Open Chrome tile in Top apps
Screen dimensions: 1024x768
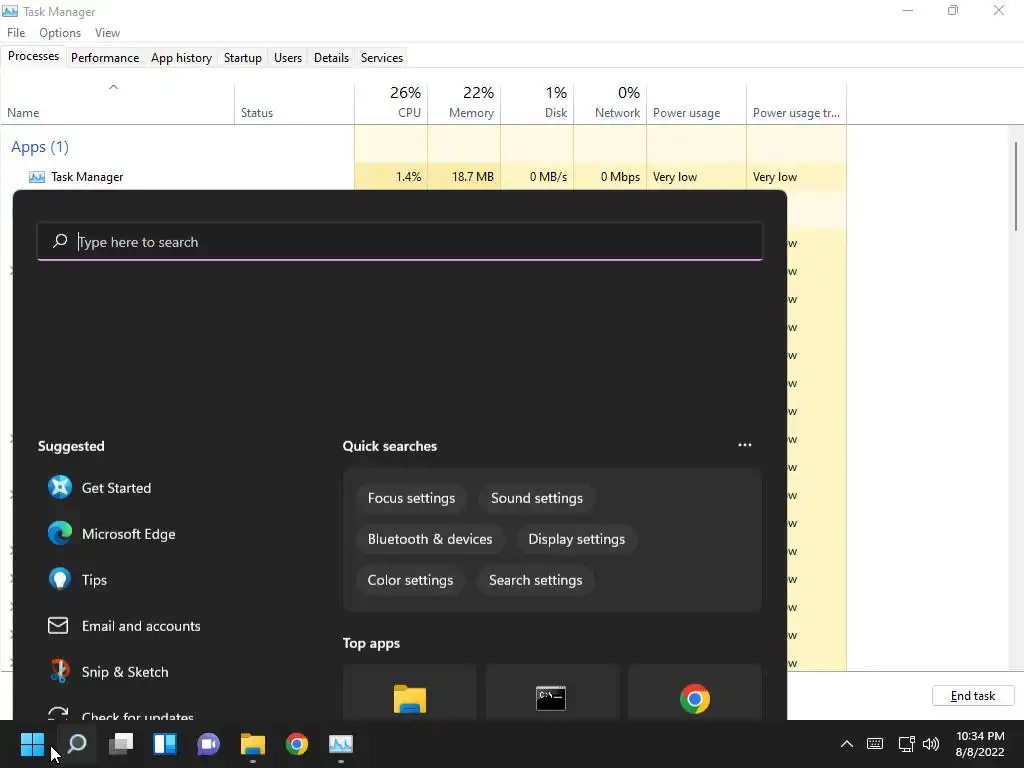click(x=695, y=694)
